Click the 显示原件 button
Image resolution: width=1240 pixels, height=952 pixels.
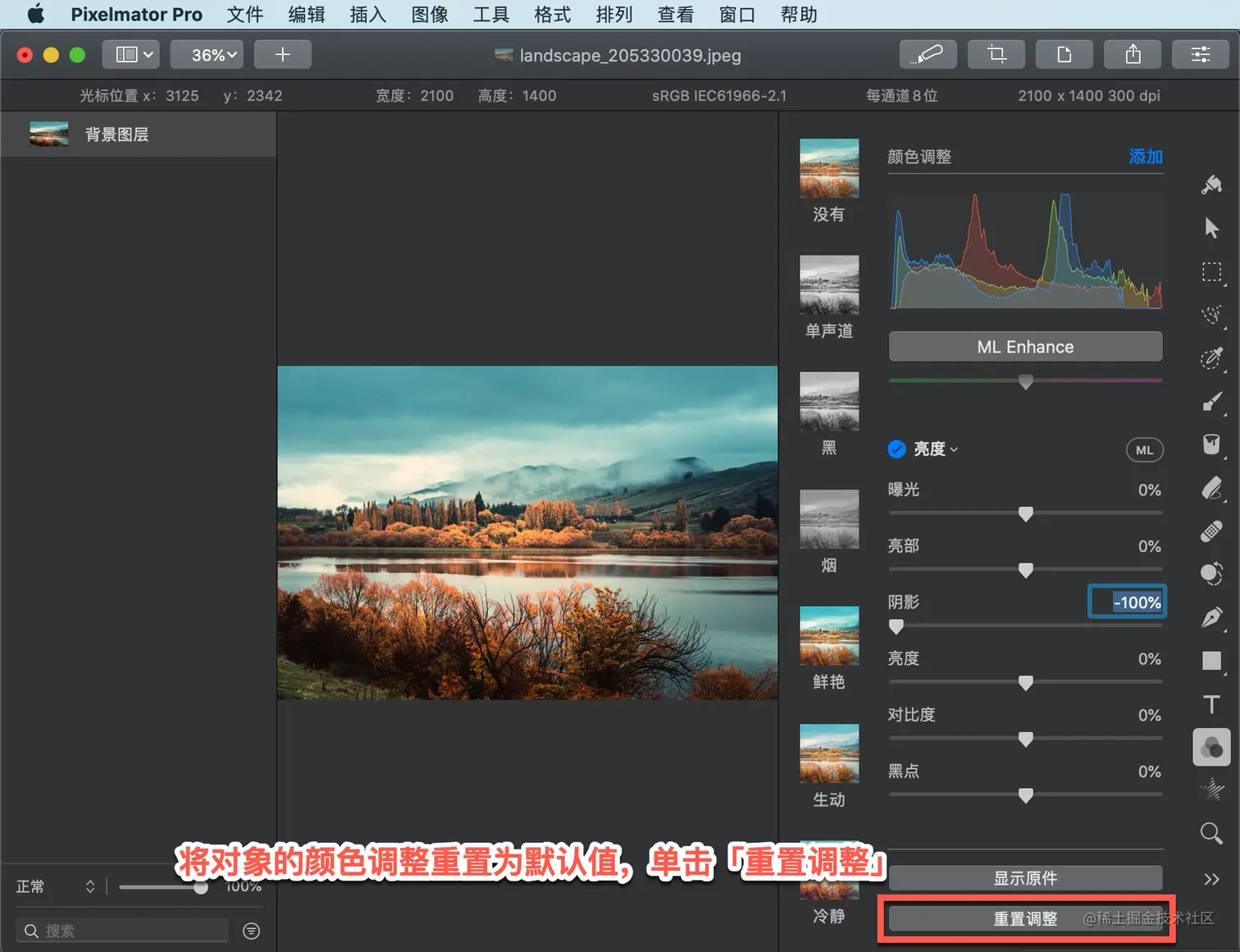(1025, 878)
